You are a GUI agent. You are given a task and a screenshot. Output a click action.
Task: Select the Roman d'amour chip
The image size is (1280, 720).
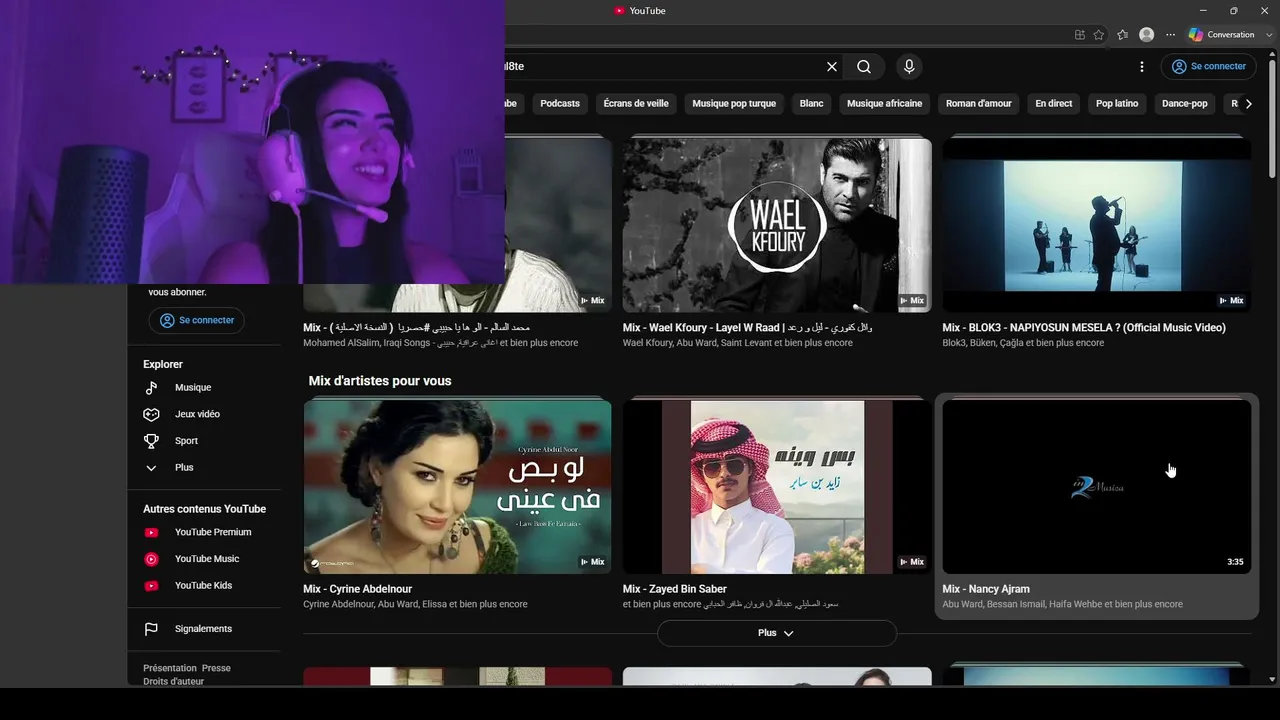tap(979, 104)
